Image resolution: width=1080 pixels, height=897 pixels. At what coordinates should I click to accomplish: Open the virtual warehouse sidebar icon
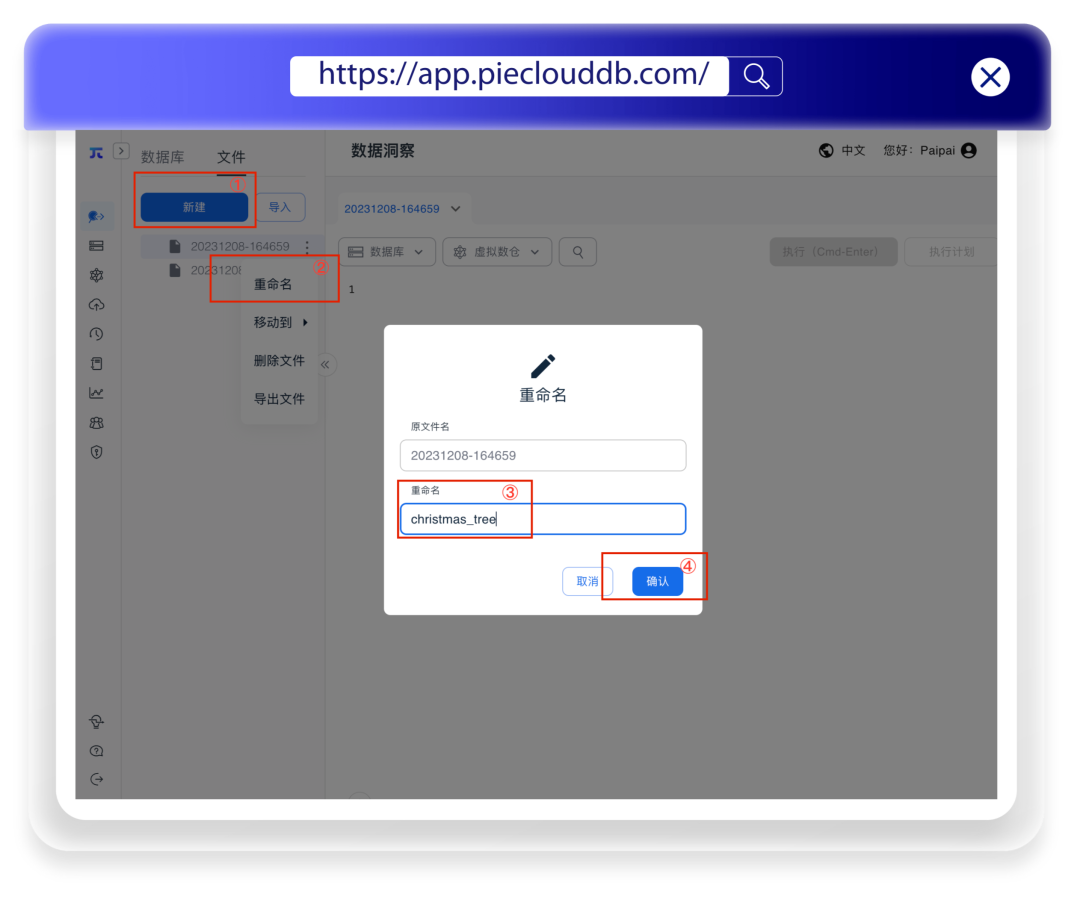coord(96,276)
